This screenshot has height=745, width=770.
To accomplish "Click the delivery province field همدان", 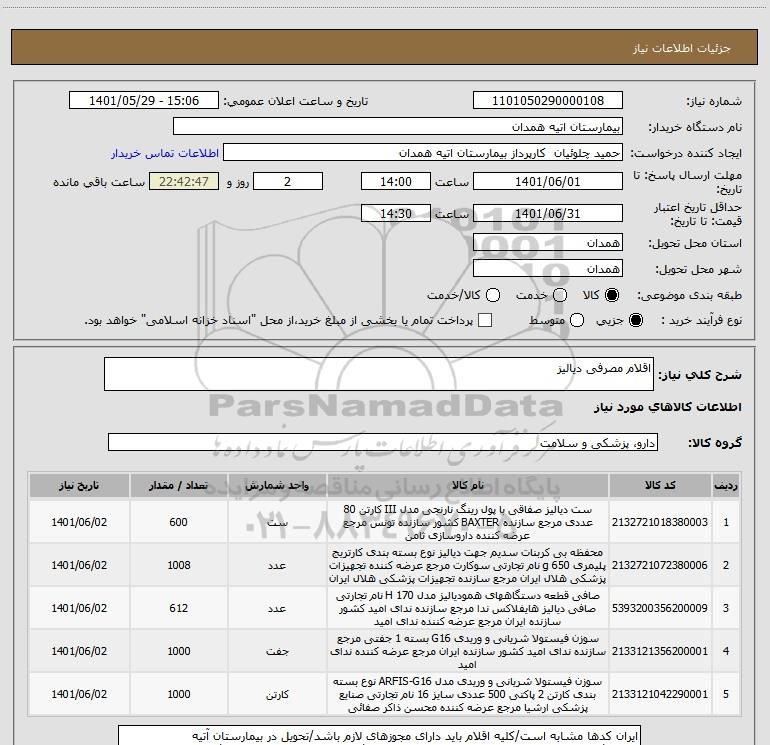I will (x=548, y=242).
